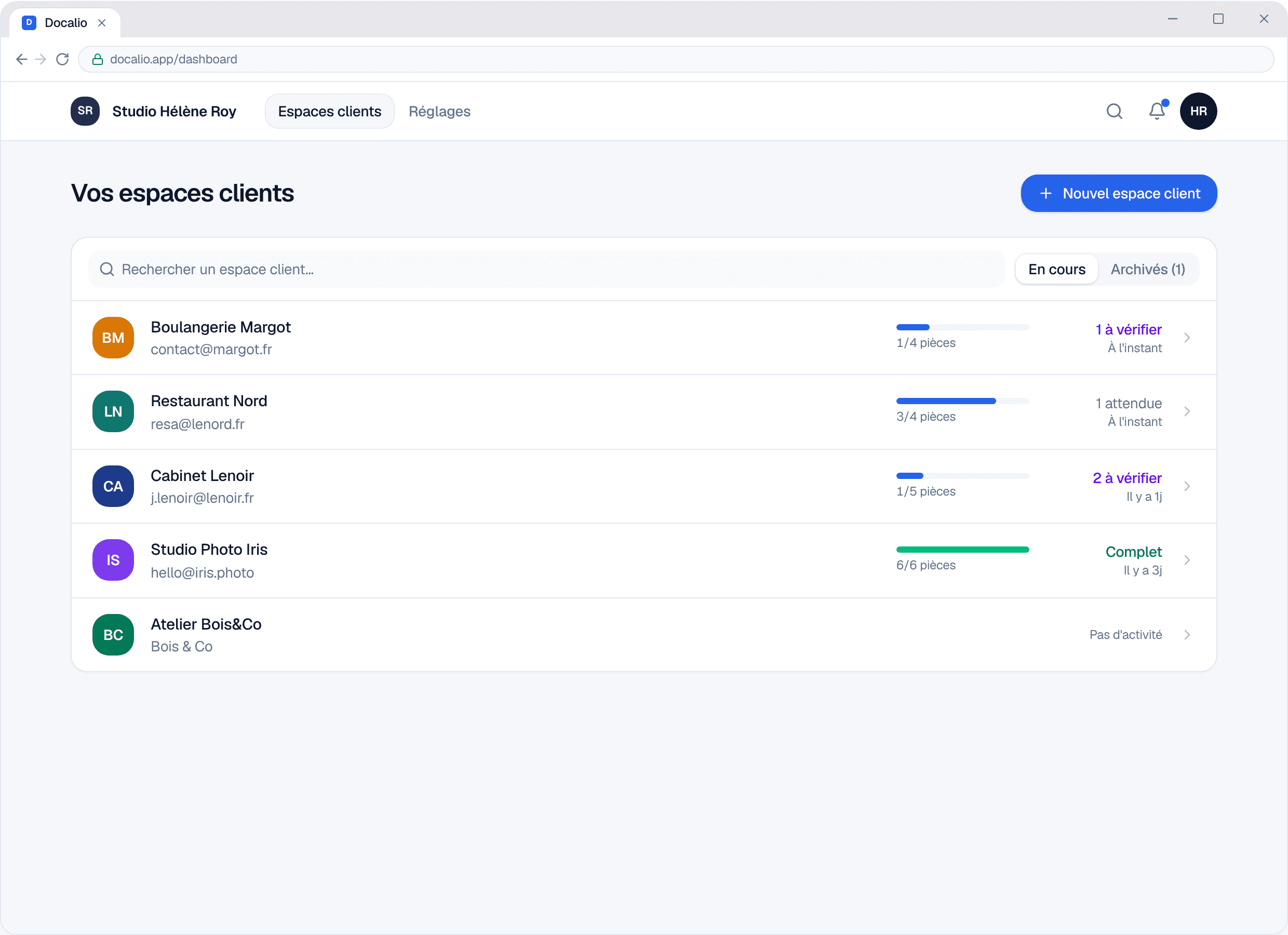Screen dimensions: 1288x935
Task: Open the Réglages tab
Action: click(439, 111)
